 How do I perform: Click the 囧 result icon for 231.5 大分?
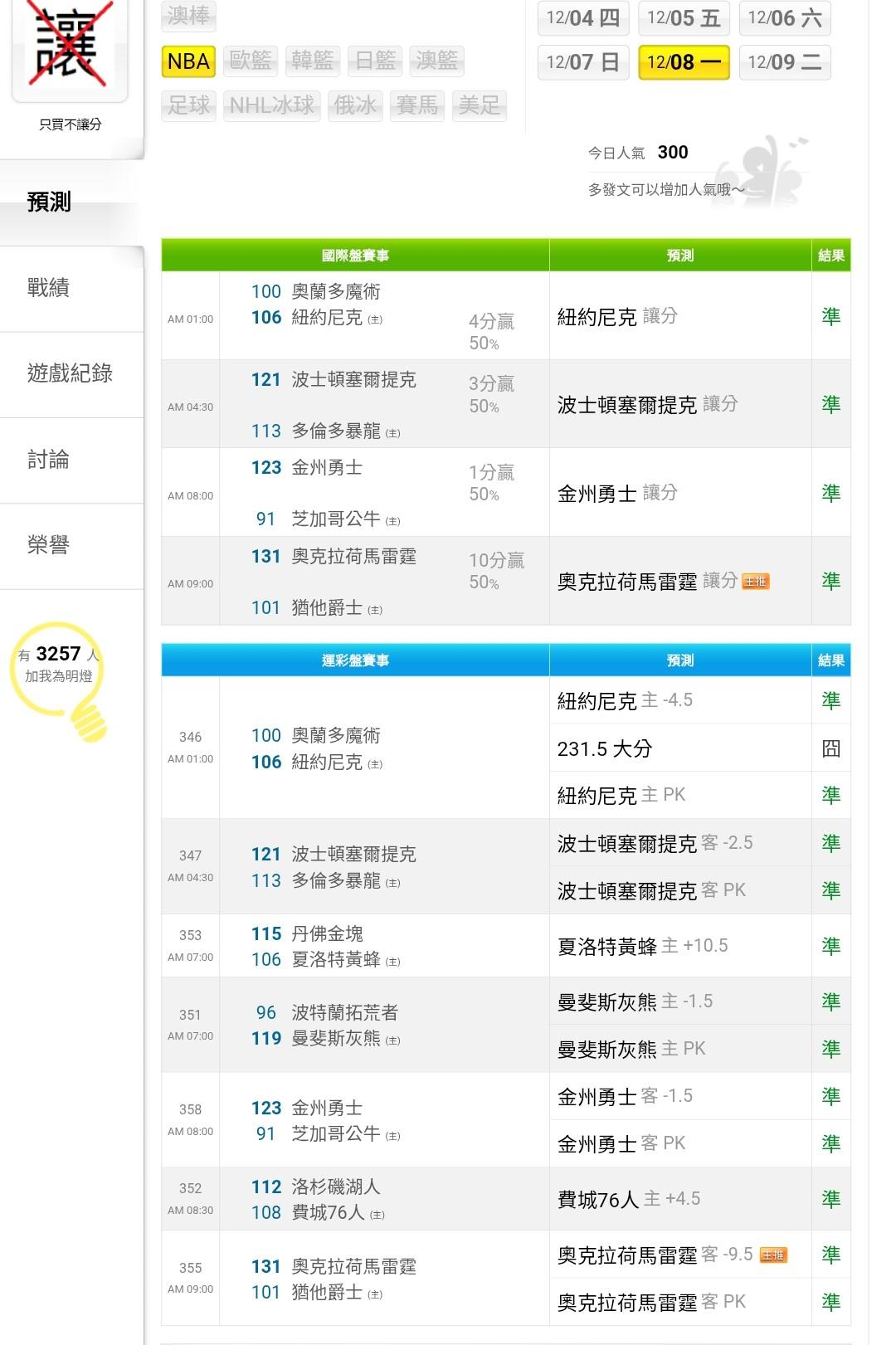(830, 748)
